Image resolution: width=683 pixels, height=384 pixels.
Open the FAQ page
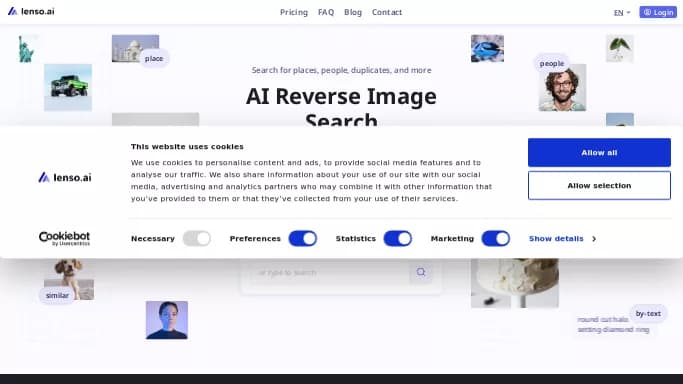tap(326, 12)
